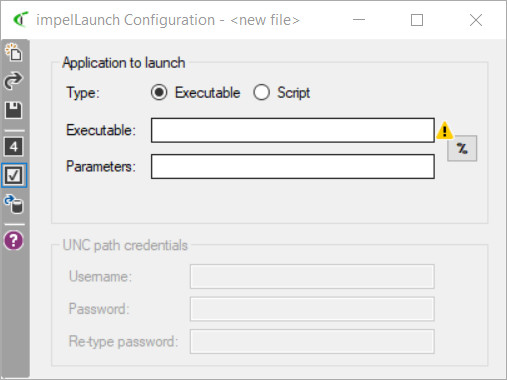Focus the Executable path input field

293,130
